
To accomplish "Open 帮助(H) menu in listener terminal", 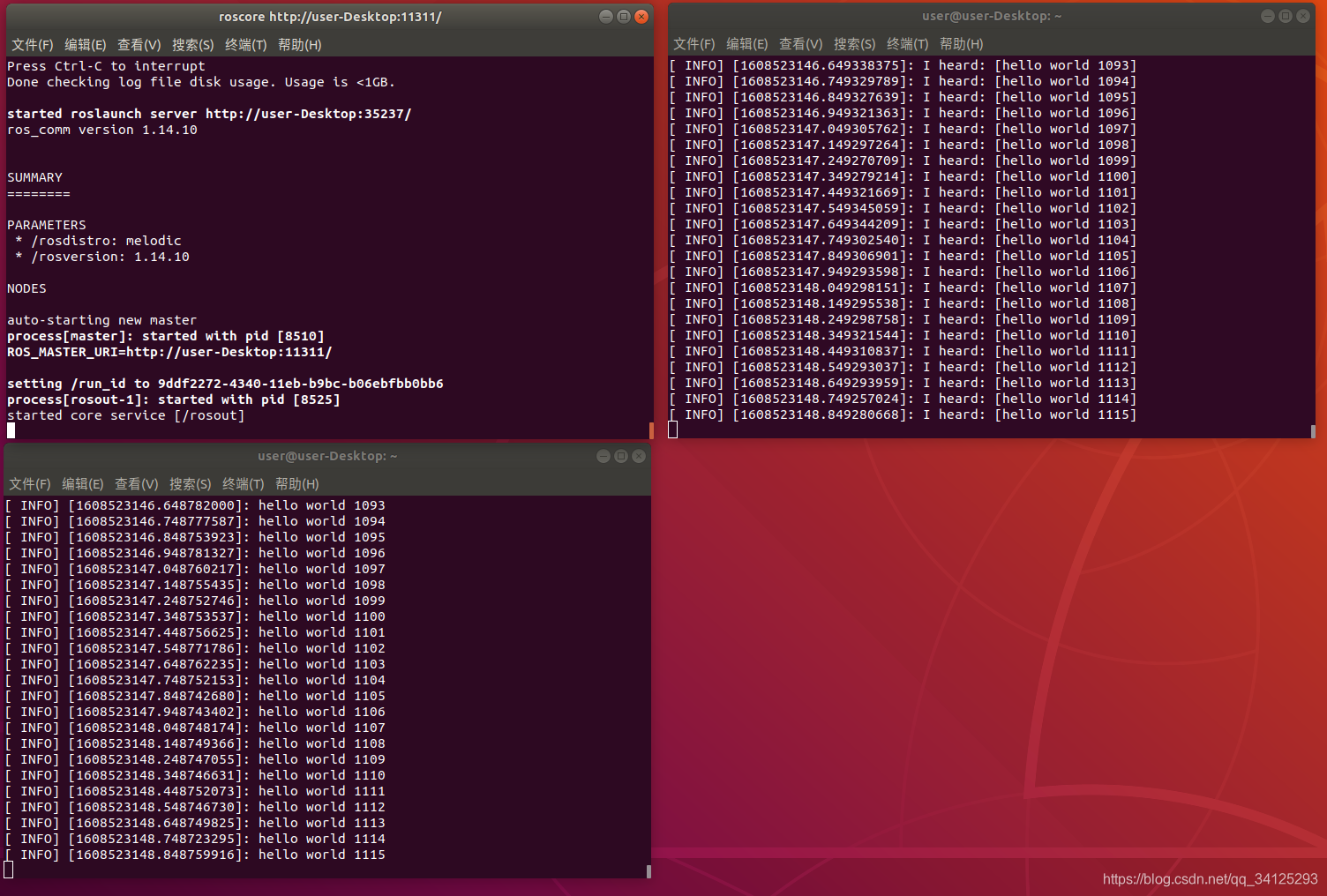I will pyautogui.click(x=962, y=44).
